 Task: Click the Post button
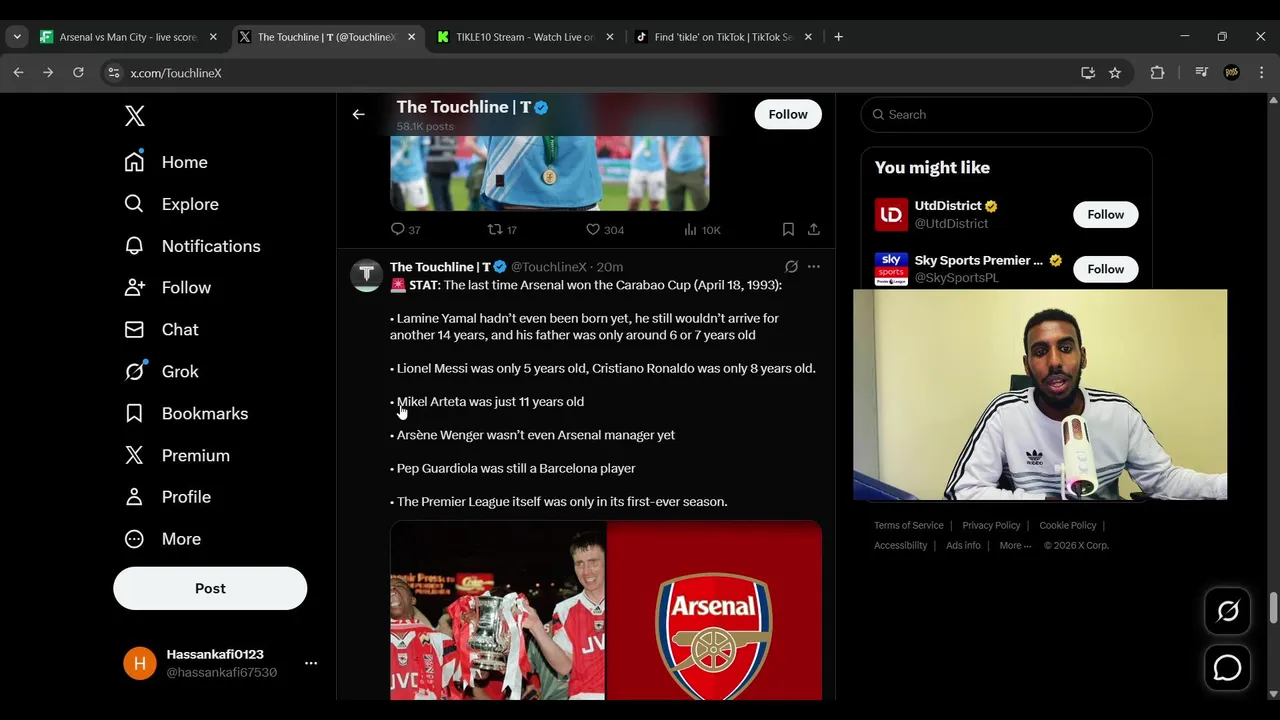[210, 588]
